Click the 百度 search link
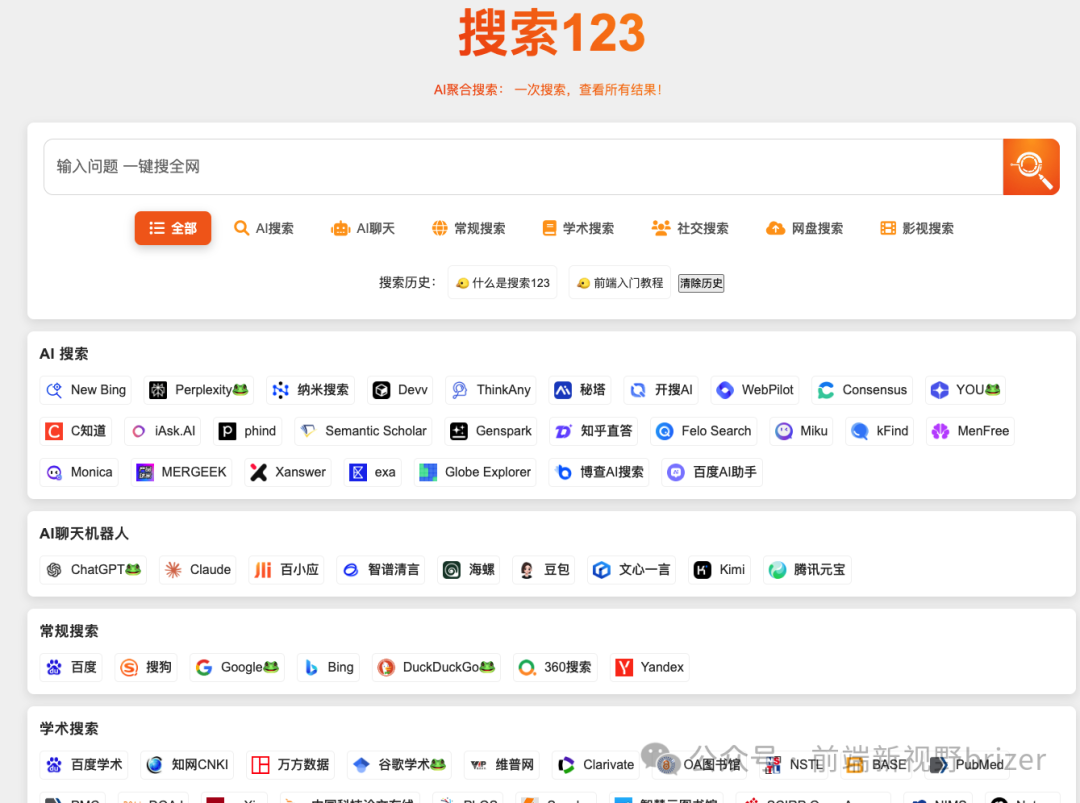Screen dimensions: 1080x803 click(71, 667)
